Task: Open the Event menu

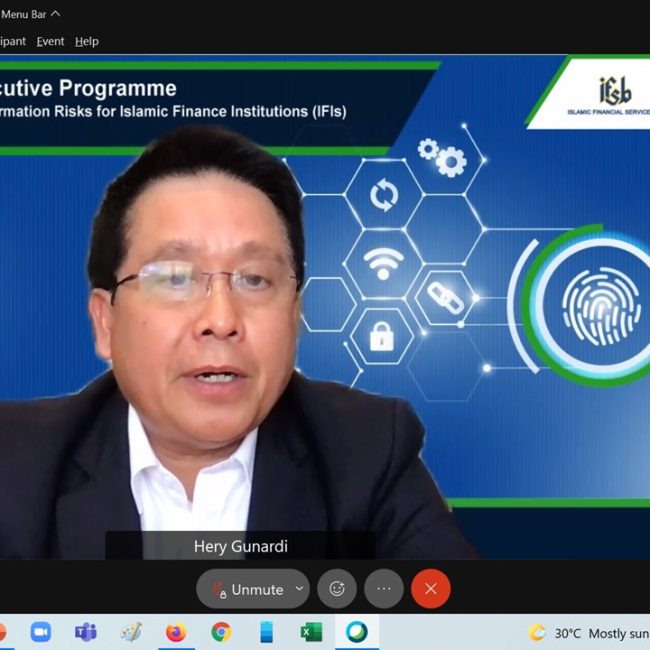Action: pos(50,41)
